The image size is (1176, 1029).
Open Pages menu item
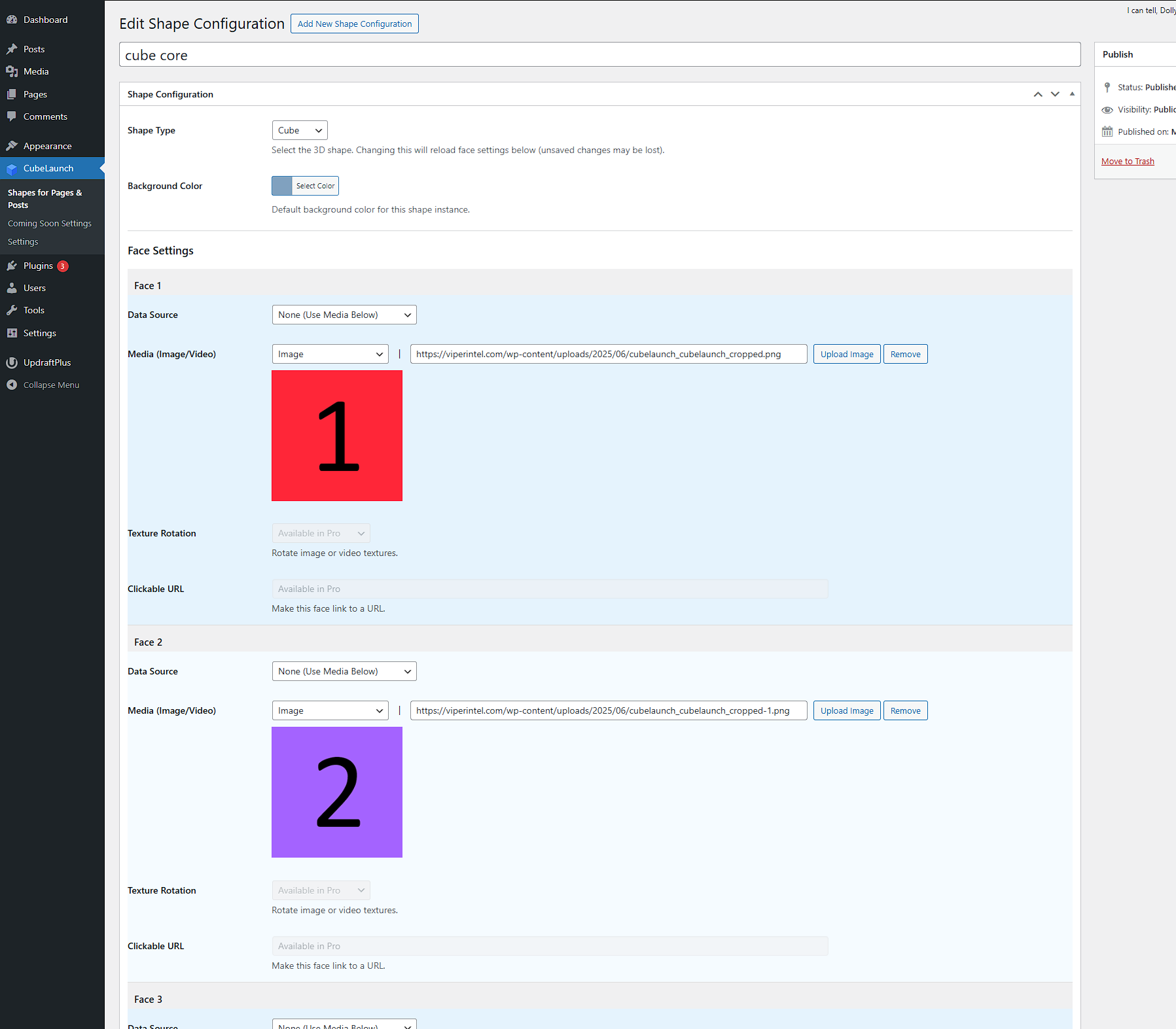(x=52, y=94)
